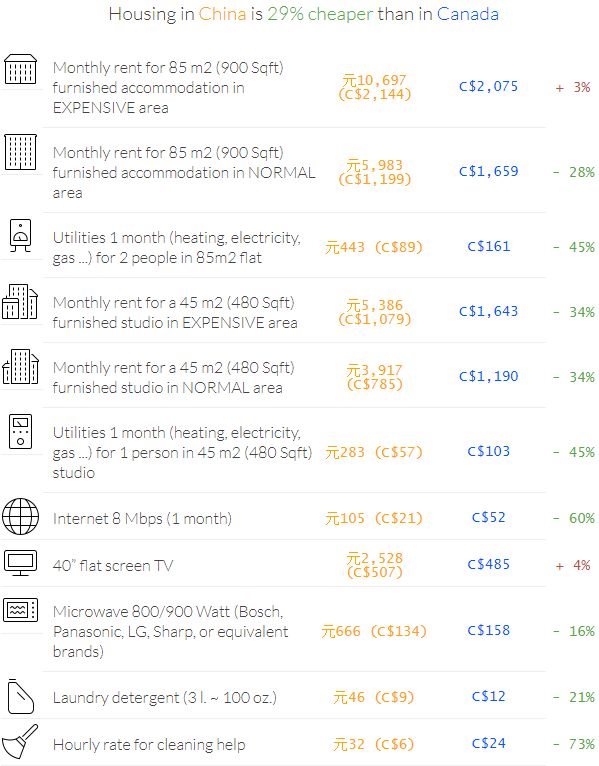Click the China price 元5,983 for normal area

point(375,165)
